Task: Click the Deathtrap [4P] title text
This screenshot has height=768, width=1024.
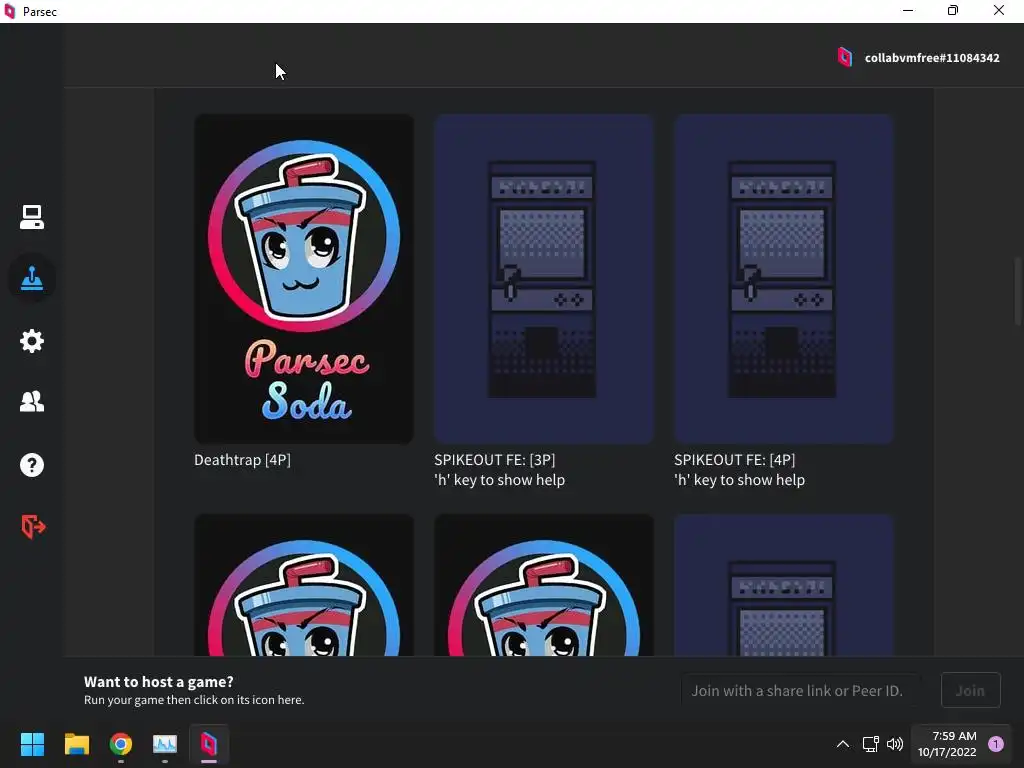Action: (242, 460)
